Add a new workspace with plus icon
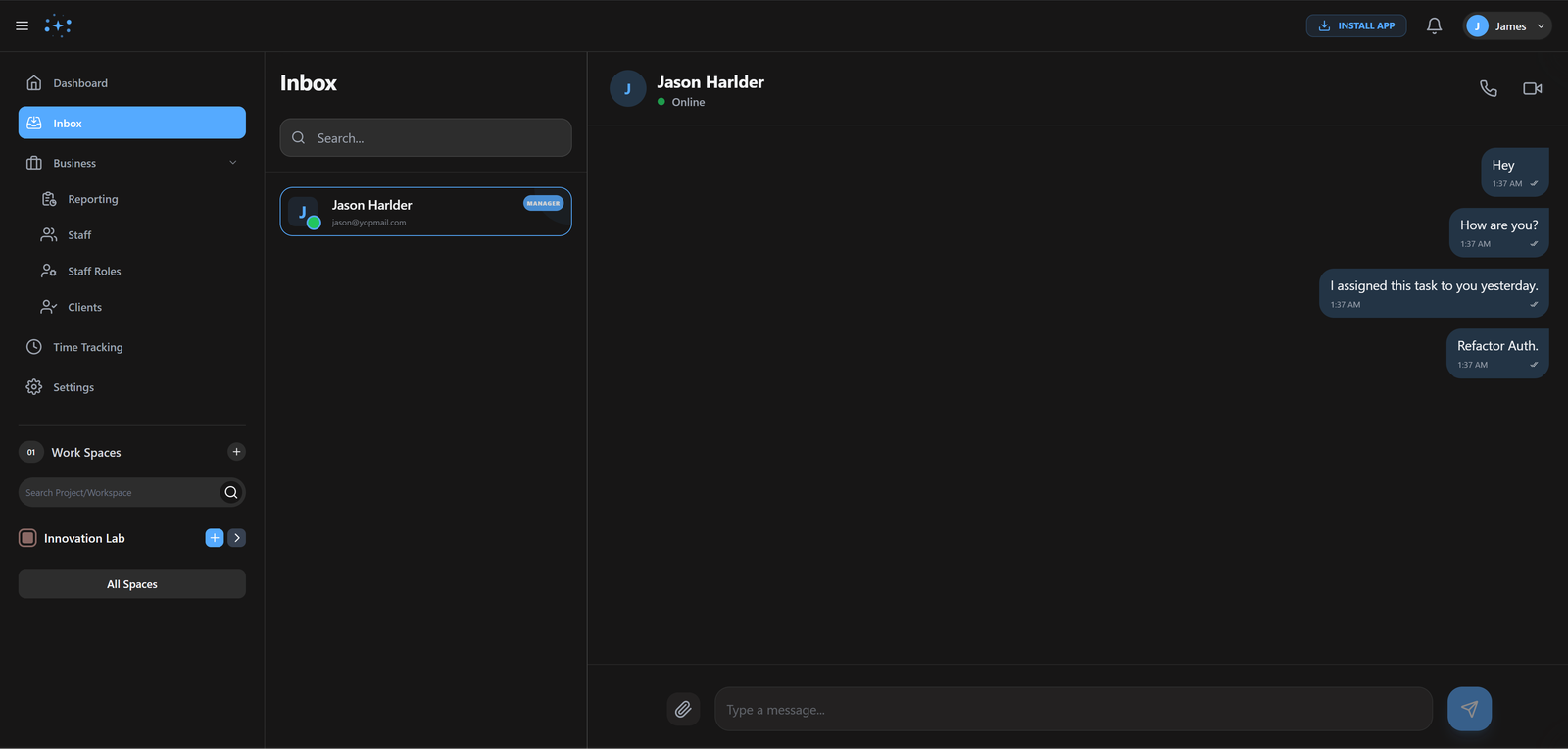The image size is (1568, 749). click(236, 452)
